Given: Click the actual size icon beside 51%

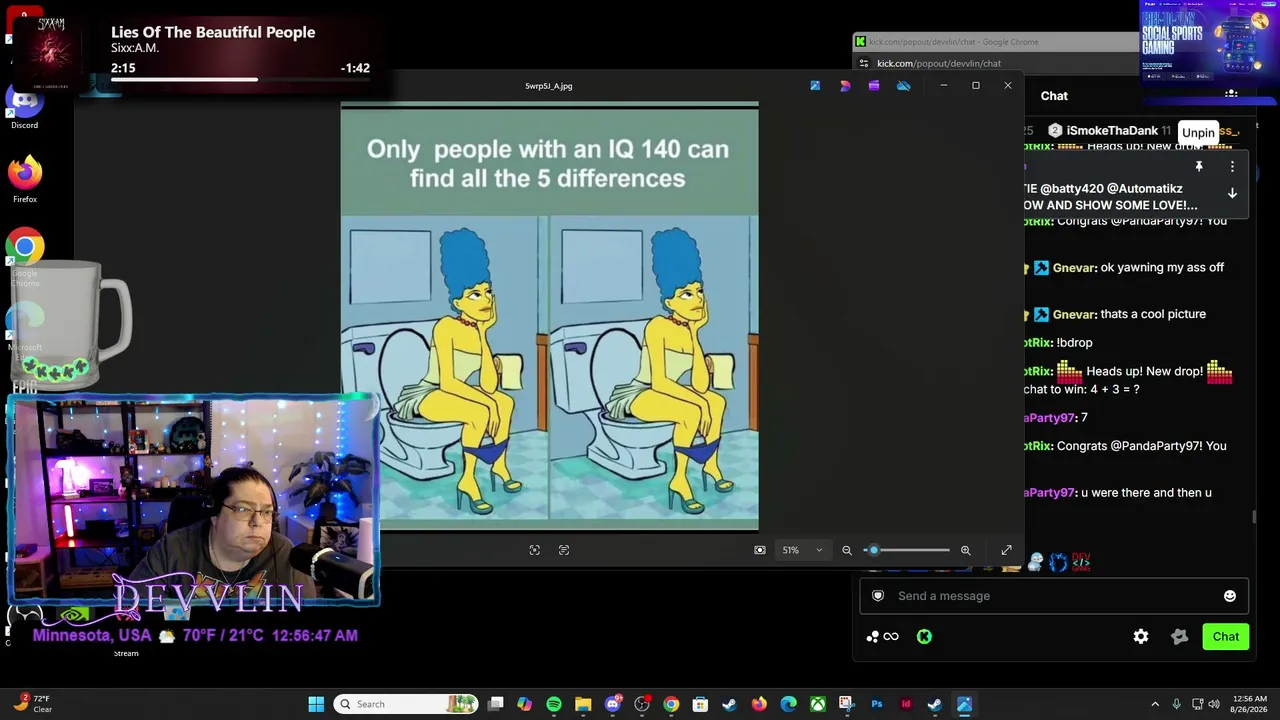Looking at the screenshot, I should tap(760, 550).
